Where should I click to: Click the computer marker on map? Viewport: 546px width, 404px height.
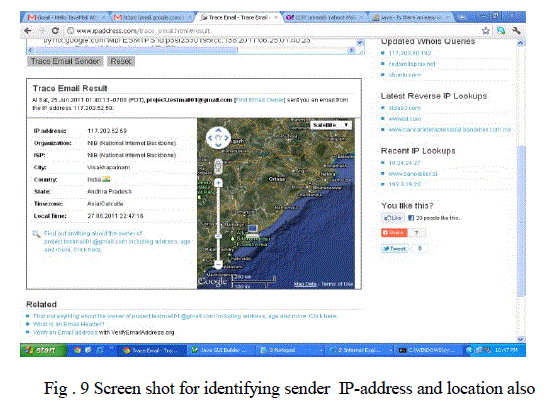(252, 231)
